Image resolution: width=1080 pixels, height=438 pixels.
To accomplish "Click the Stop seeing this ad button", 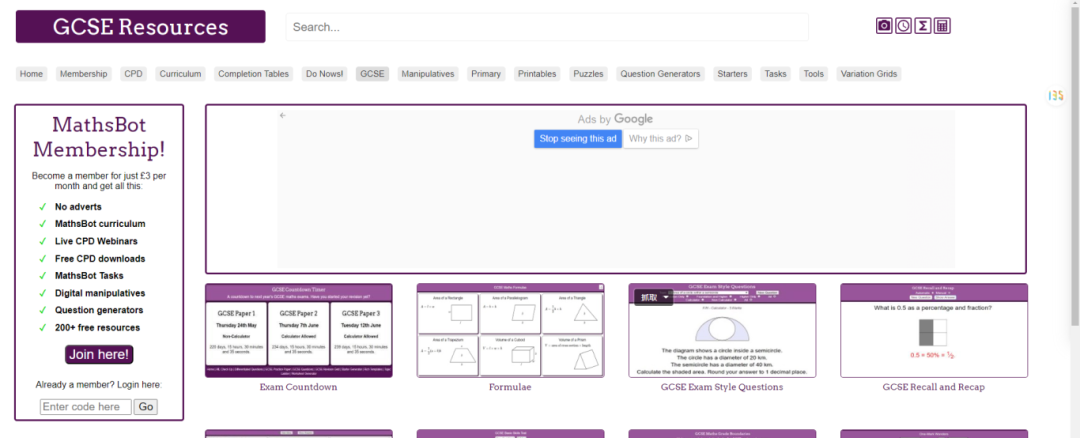I will (x=578, y=138).
